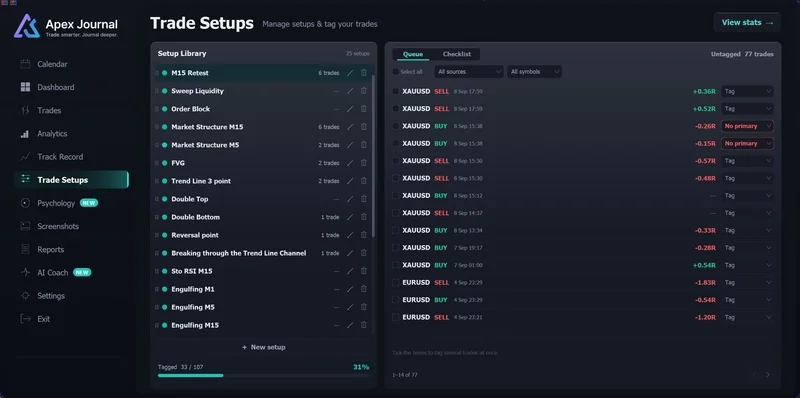Edit the Reversal point setup
800x398 pixels.
click(350, 235)
